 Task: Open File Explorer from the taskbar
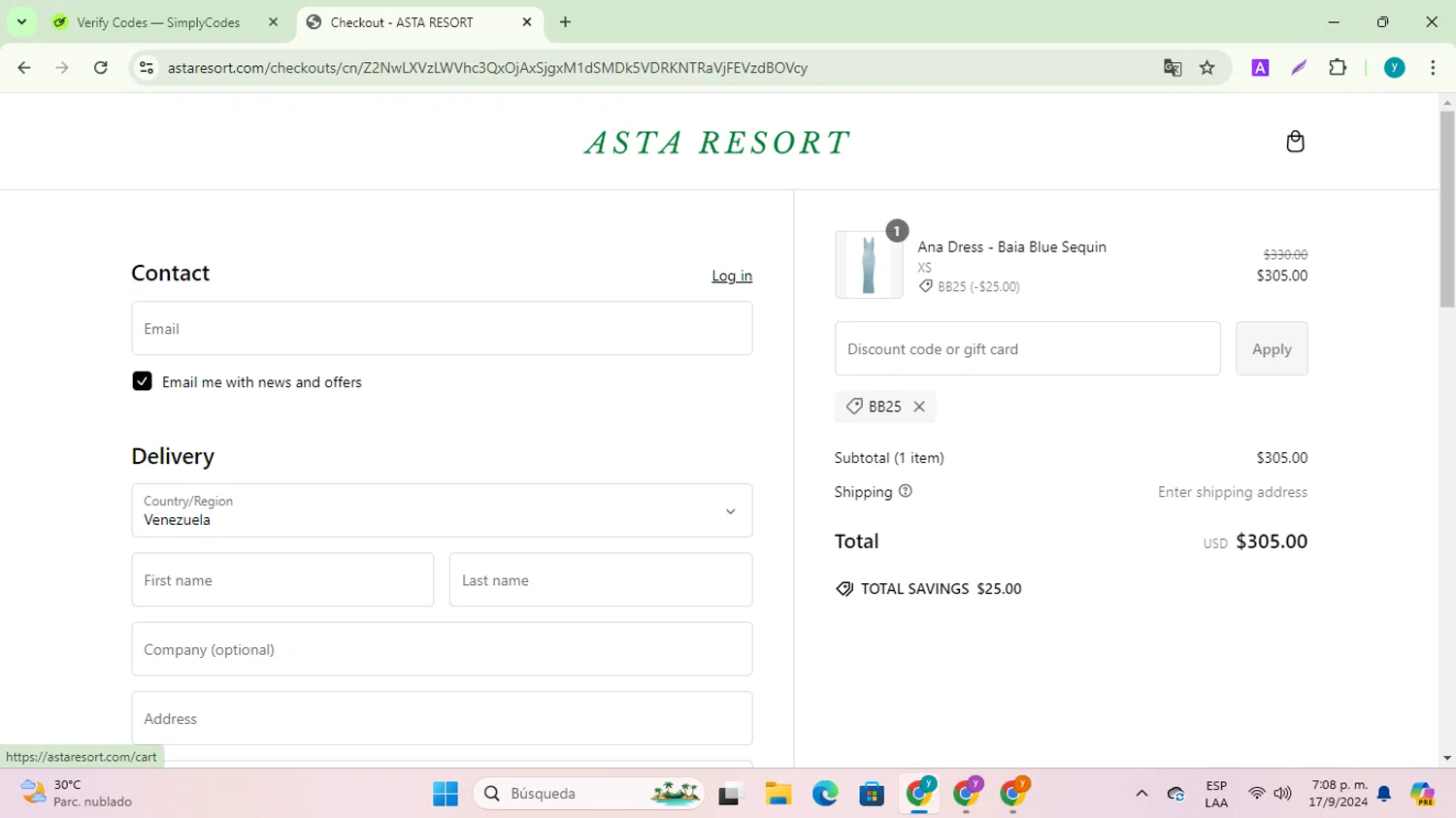778,794
